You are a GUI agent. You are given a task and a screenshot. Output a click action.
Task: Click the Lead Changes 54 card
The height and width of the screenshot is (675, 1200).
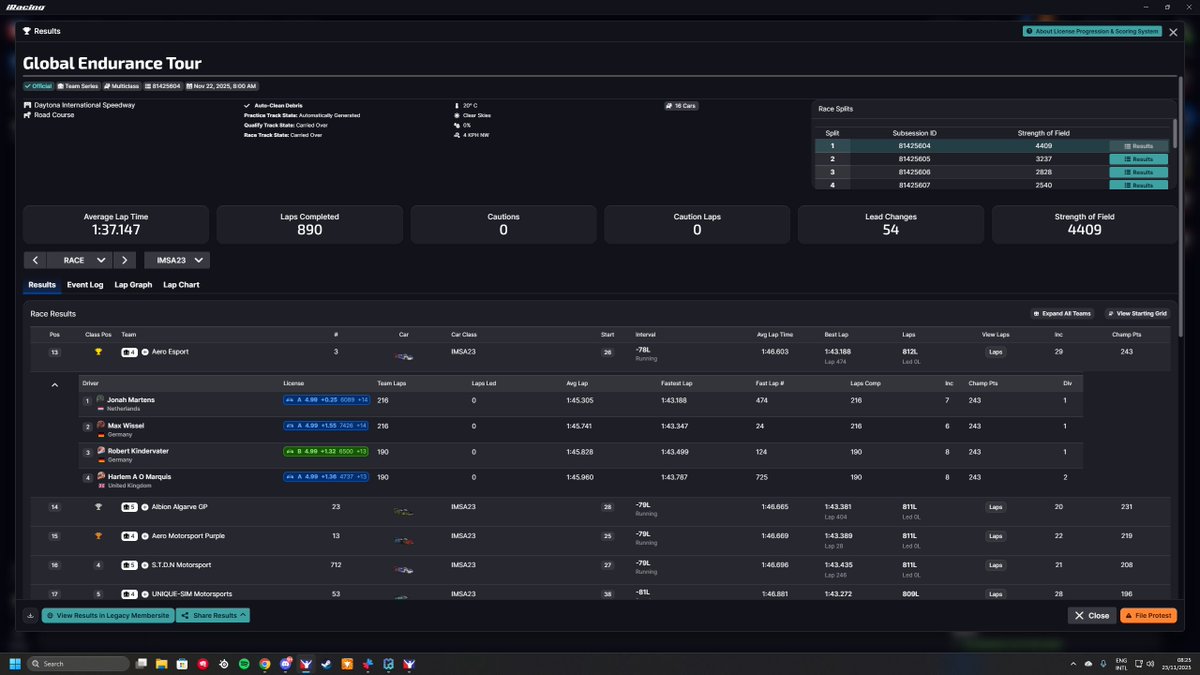tap(890, 224)
